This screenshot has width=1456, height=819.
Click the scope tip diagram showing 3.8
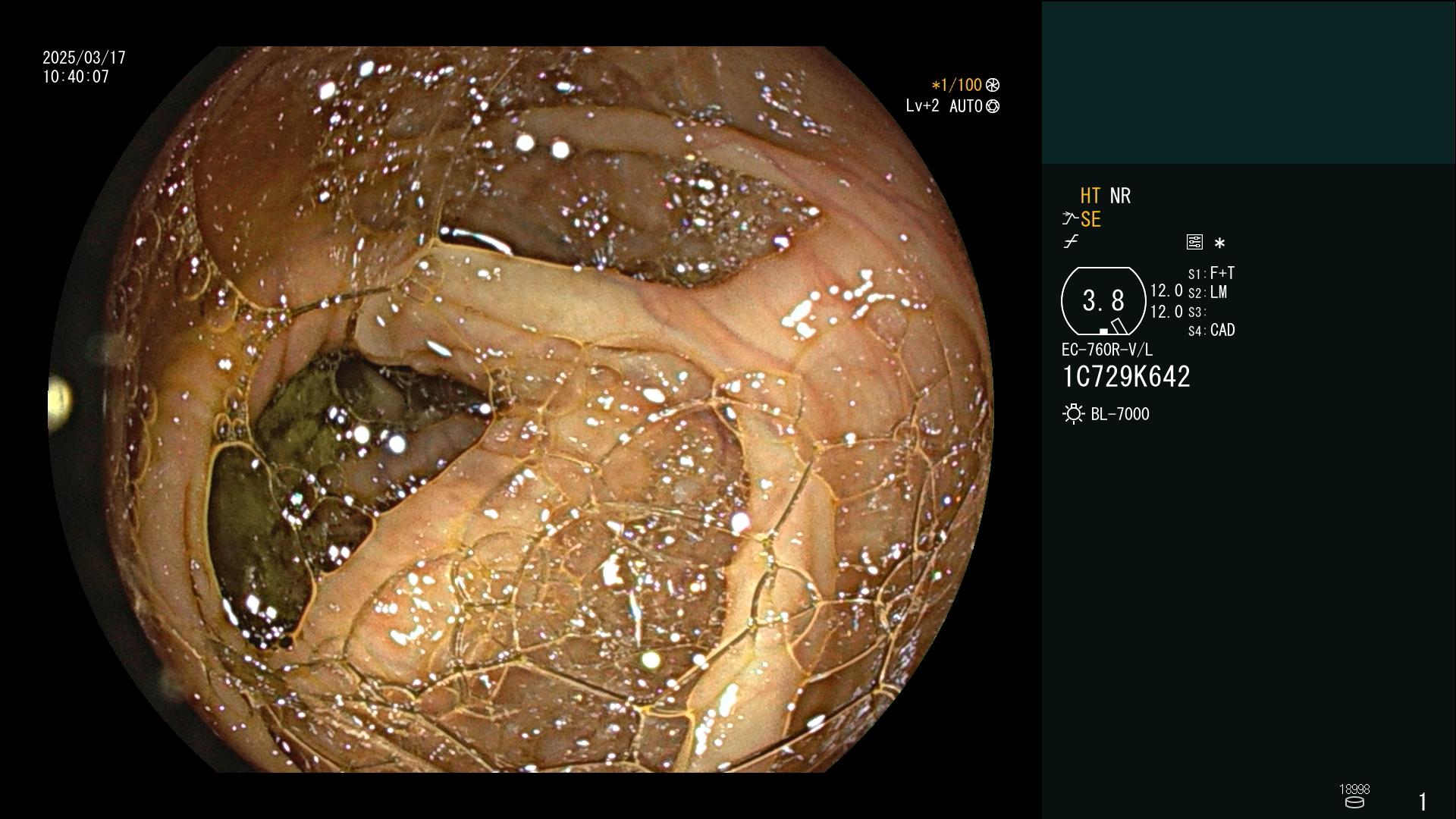tap(1103, 301)
